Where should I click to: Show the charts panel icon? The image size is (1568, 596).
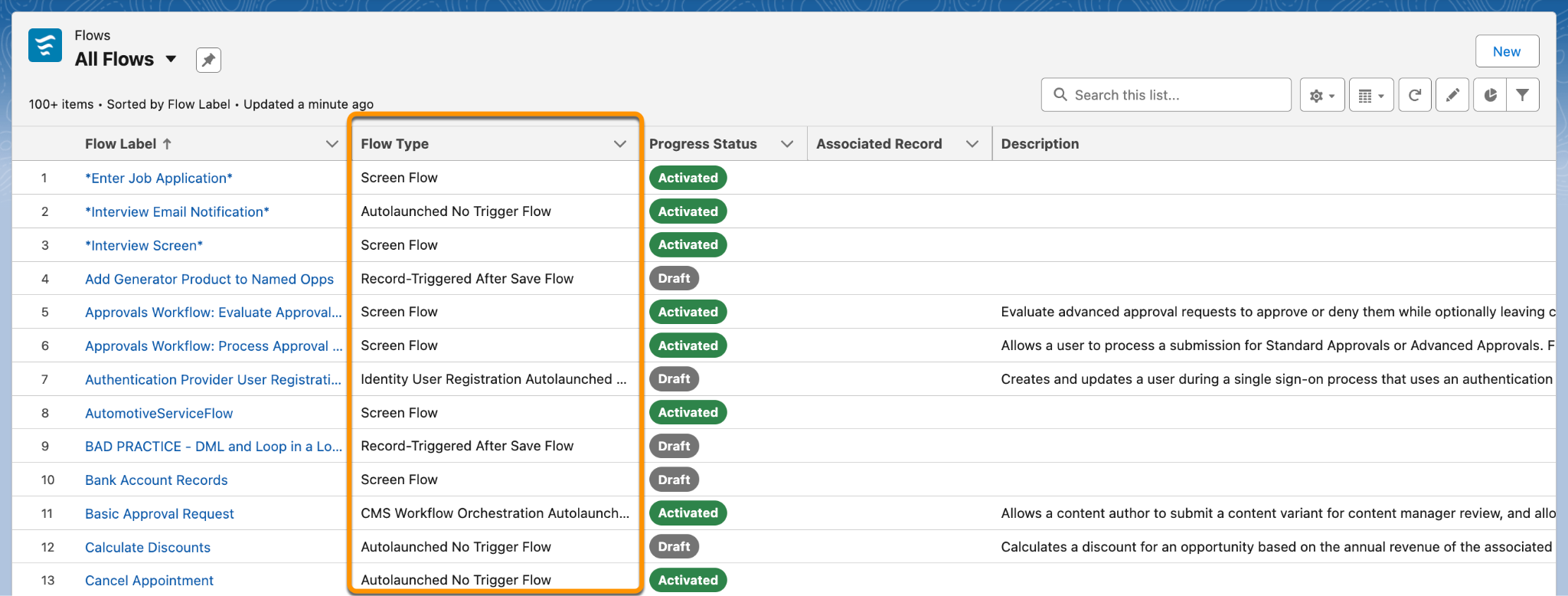(x=1490, y=95)
